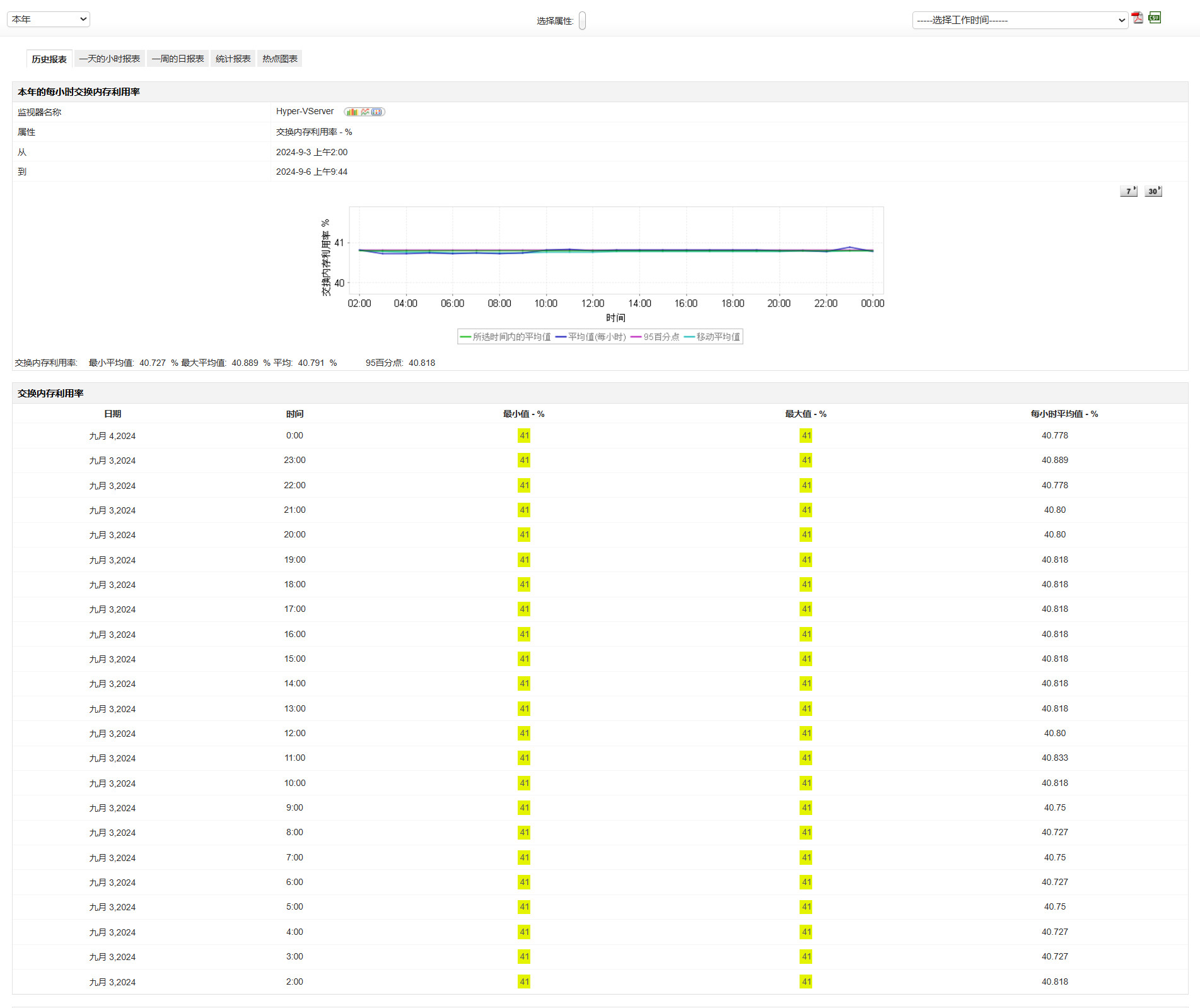
Task: Click legend entry 95百分点
Action: click(655, 337)
